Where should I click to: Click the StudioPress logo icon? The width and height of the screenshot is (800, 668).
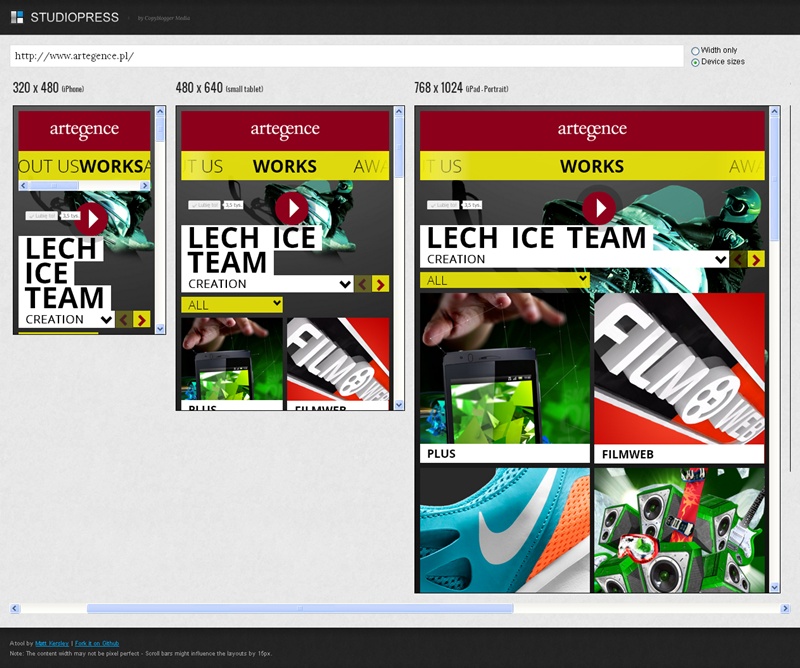(17, 17)
